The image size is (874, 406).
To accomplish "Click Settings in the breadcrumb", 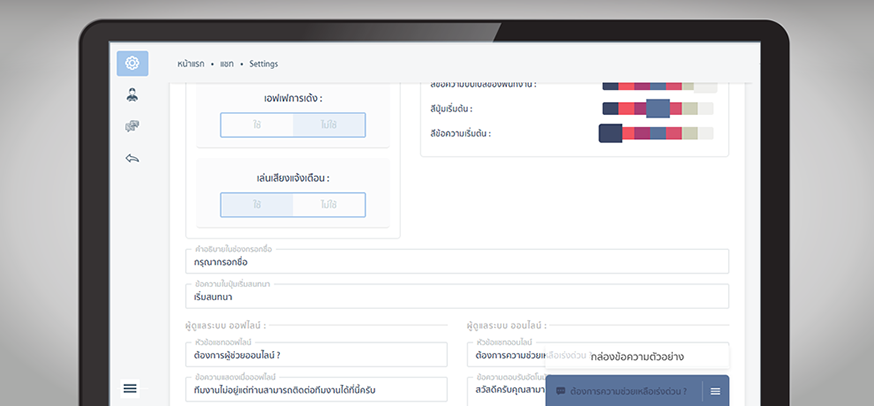I will point(264,64).
